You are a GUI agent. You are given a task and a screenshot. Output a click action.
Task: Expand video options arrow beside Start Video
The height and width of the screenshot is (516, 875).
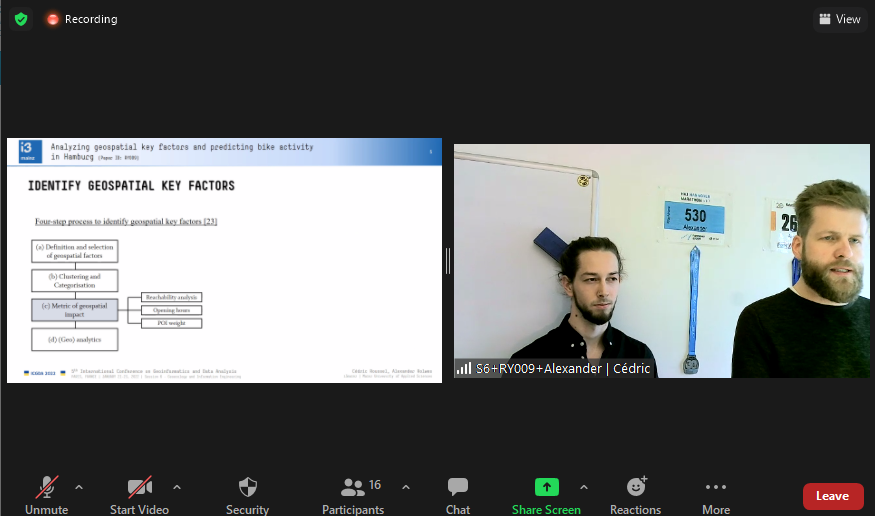(x=177, y=487)
